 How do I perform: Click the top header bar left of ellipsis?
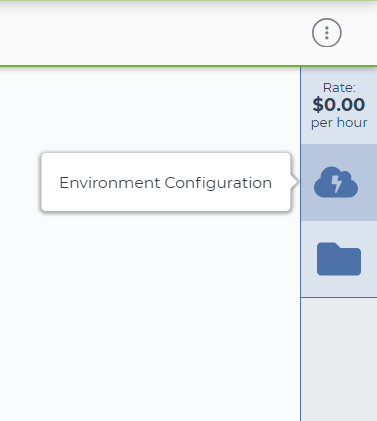(x=153, y=33)
